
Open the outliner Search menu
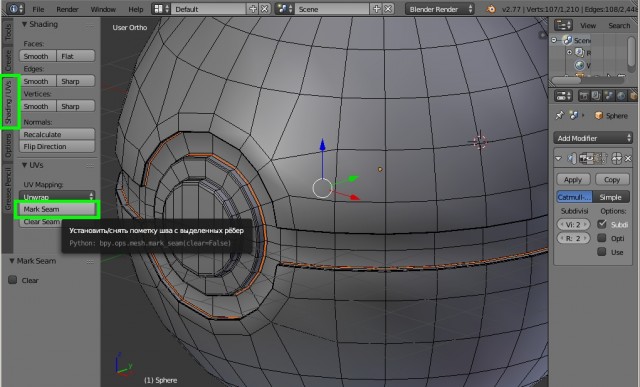(619, 26)
